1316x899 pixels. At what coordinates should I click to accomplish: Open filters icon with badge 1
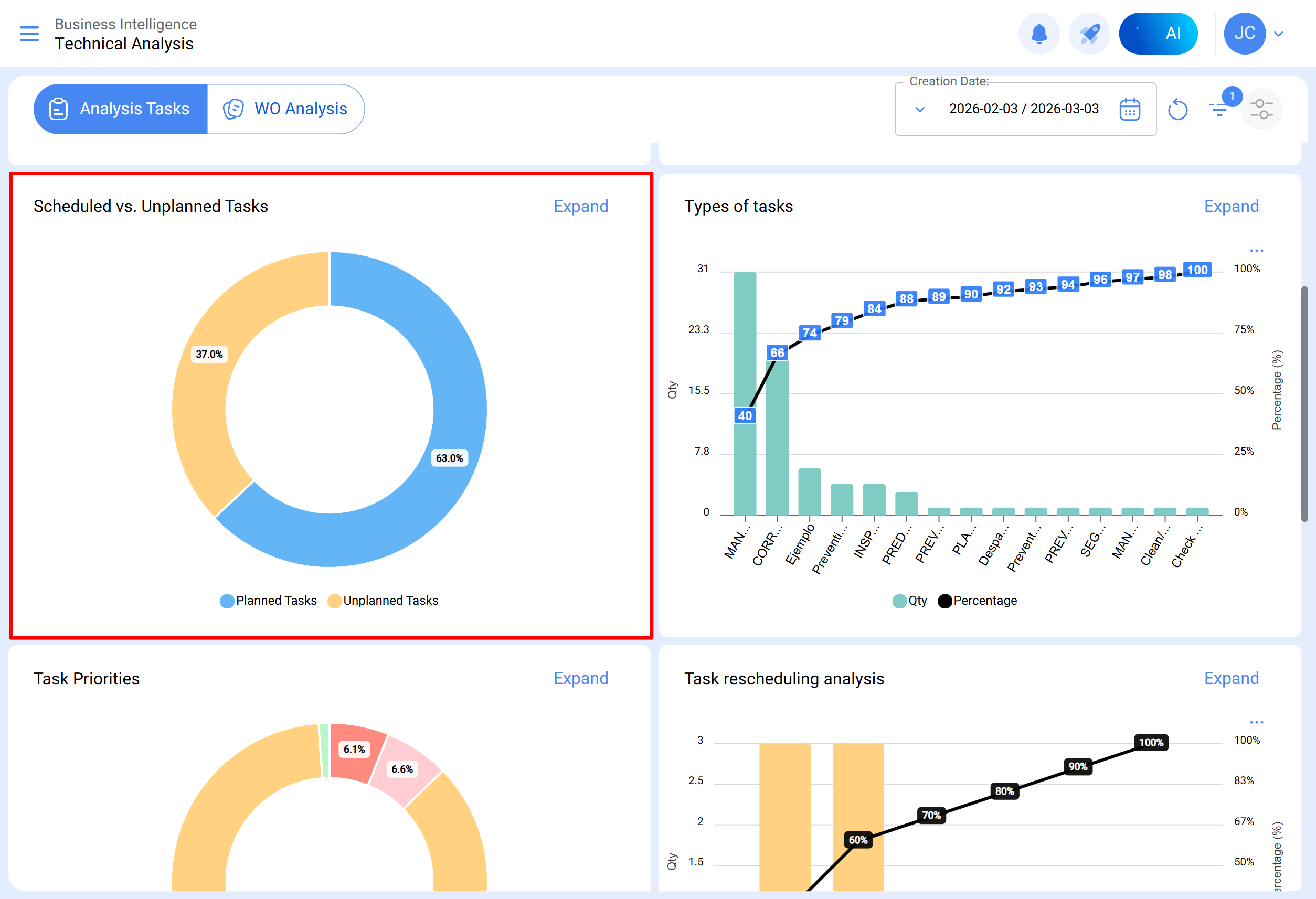(1218, 108)
